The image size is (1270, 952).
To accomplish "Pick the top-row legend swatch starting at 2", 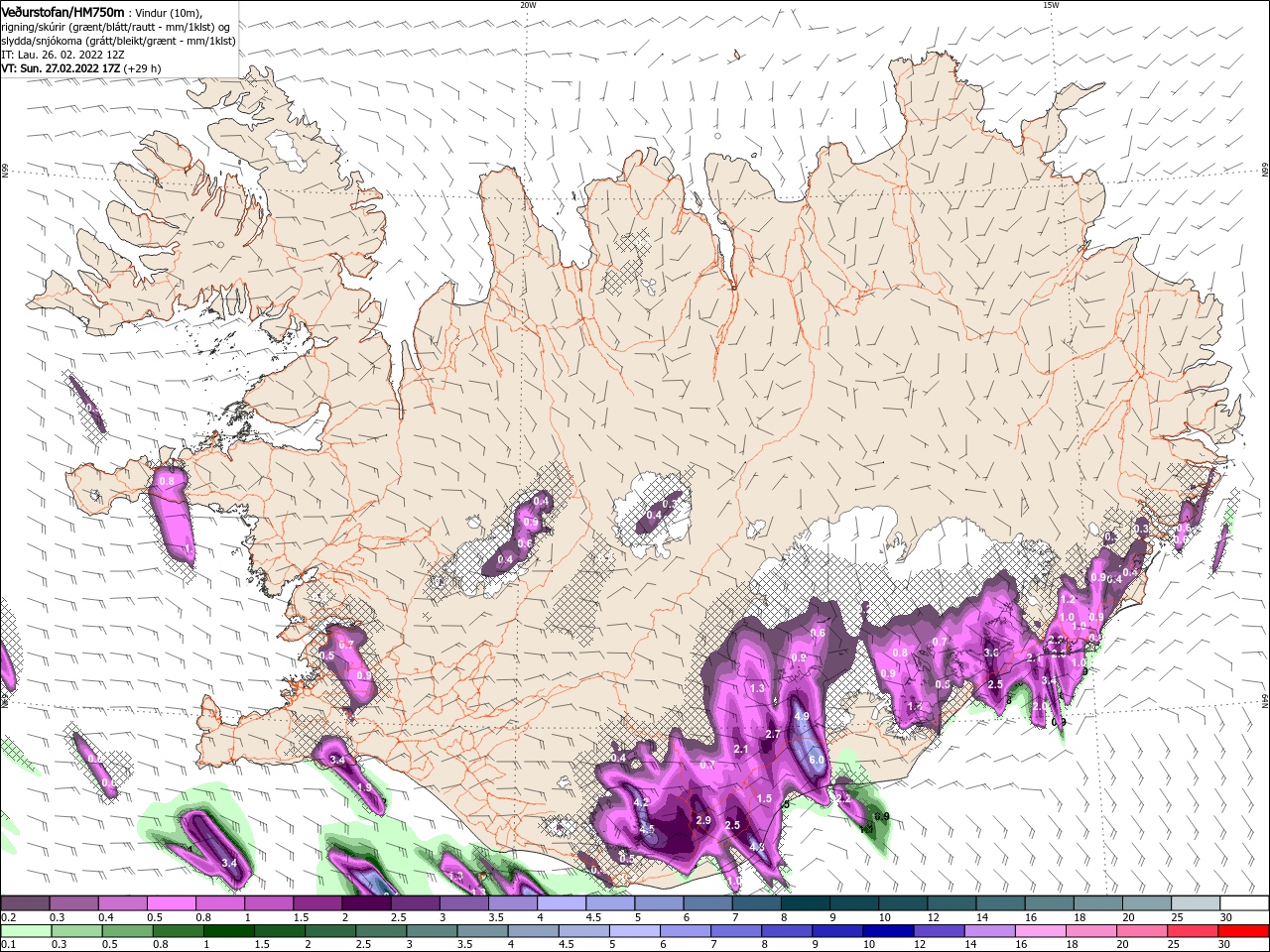I will tap(366, 902).
